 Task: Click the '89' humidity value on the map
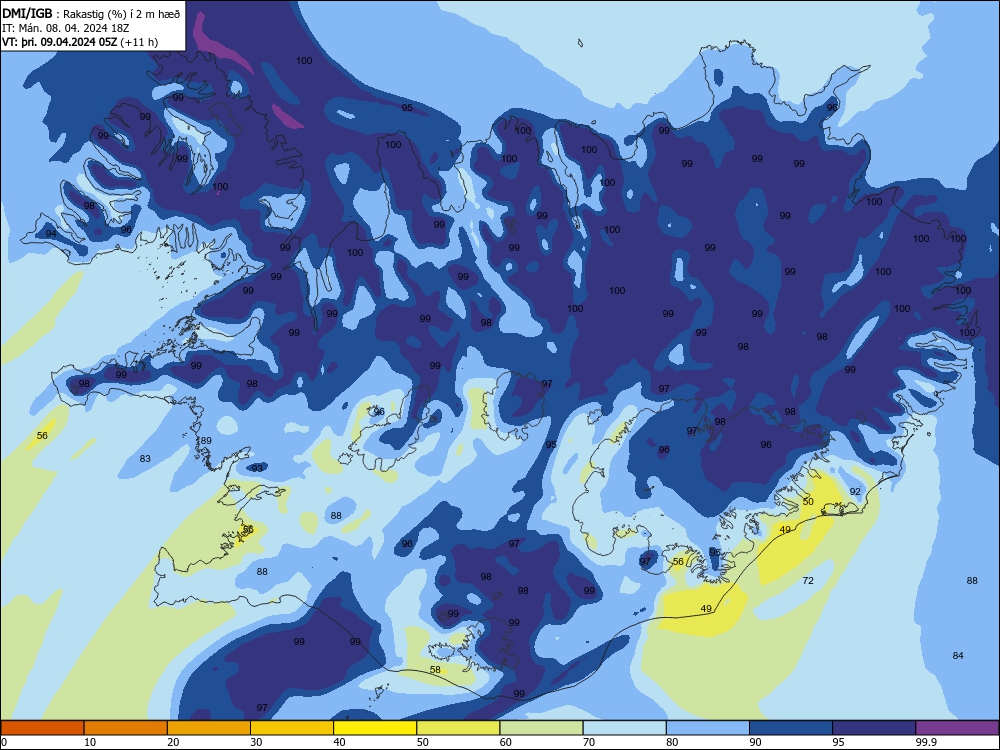pos(206,441)
